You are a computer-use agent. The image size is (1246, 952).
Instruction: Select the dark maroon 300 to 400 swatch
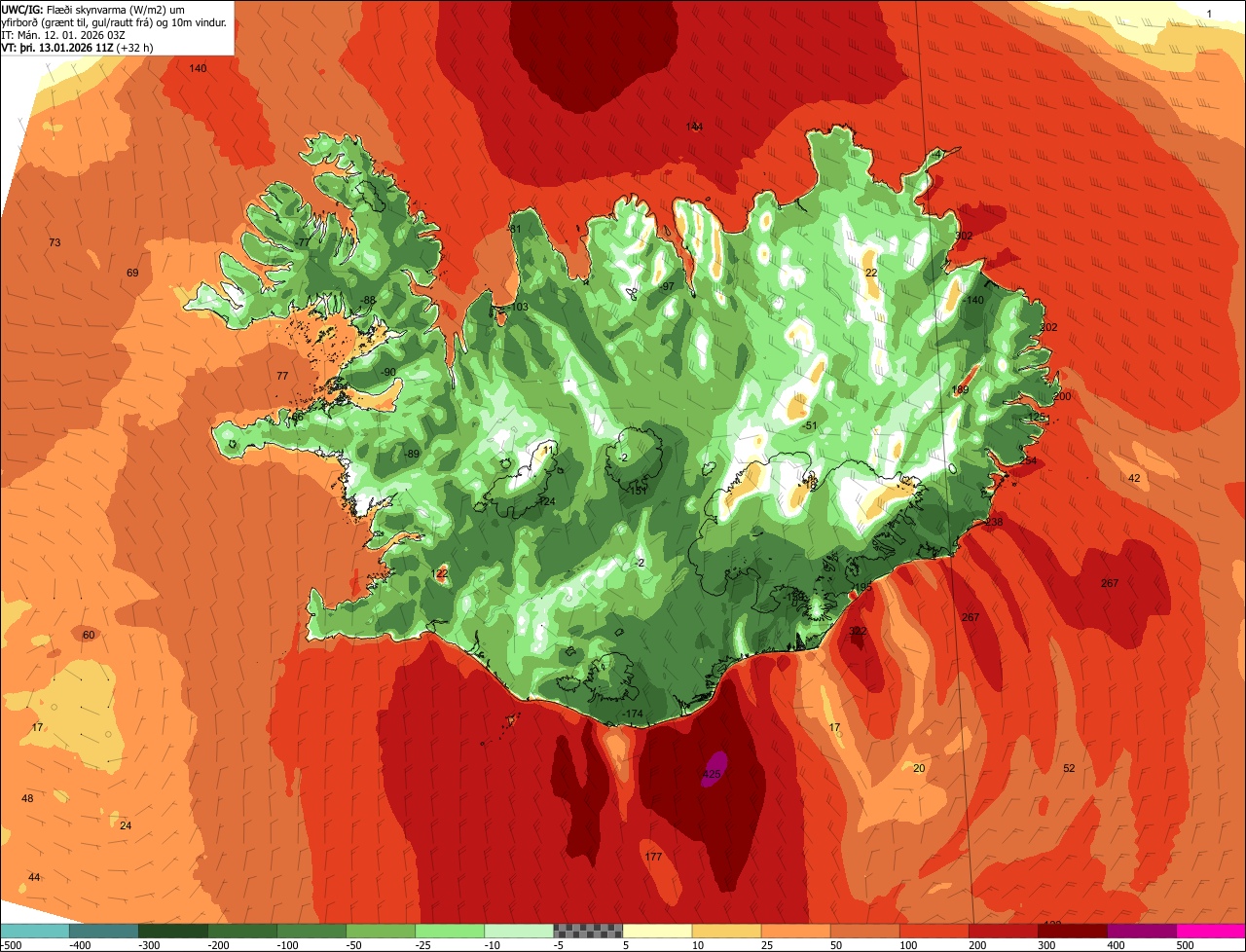1072,931
